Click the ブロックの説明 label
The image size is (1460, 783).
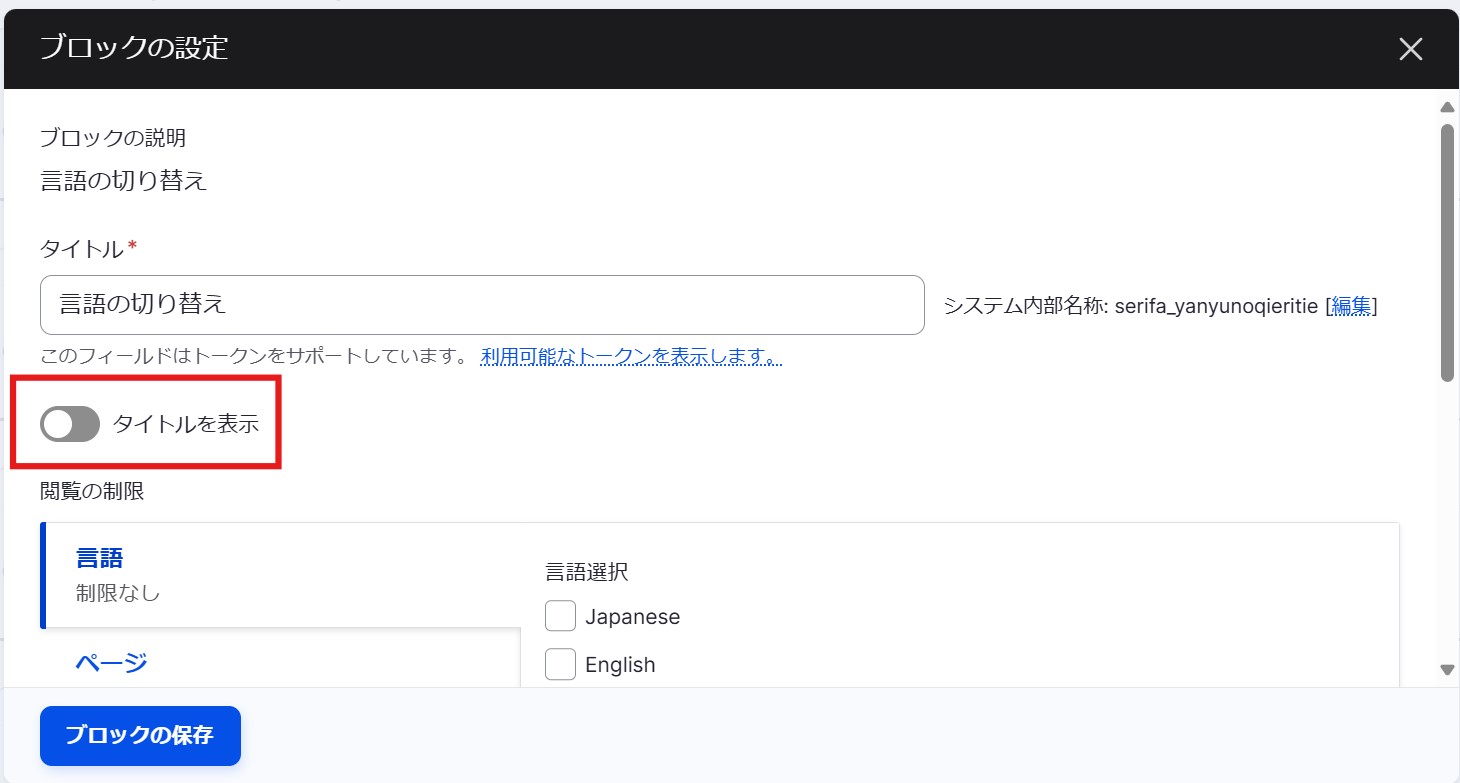(x=113, y=138)
